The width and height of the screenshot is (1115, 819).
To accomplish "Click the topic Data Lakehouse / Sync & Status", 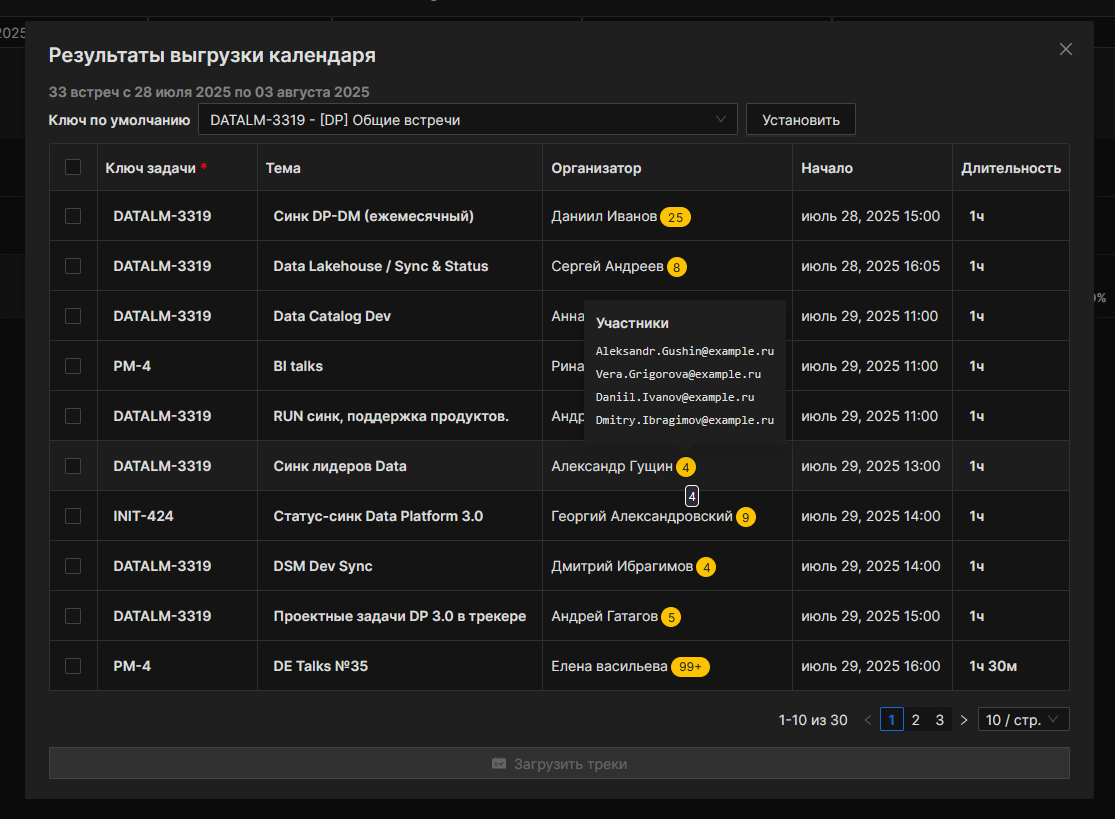I will click(380, 266).
